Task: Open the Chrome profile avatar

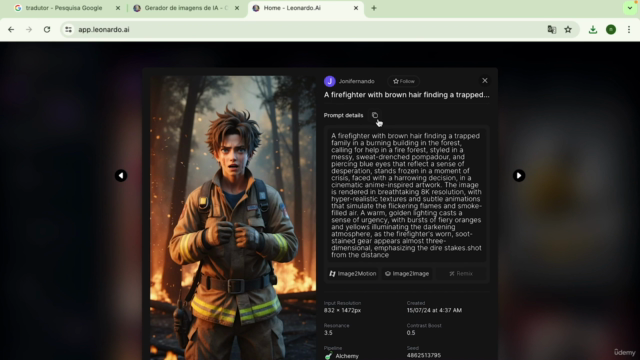Action: pos(611,29)
